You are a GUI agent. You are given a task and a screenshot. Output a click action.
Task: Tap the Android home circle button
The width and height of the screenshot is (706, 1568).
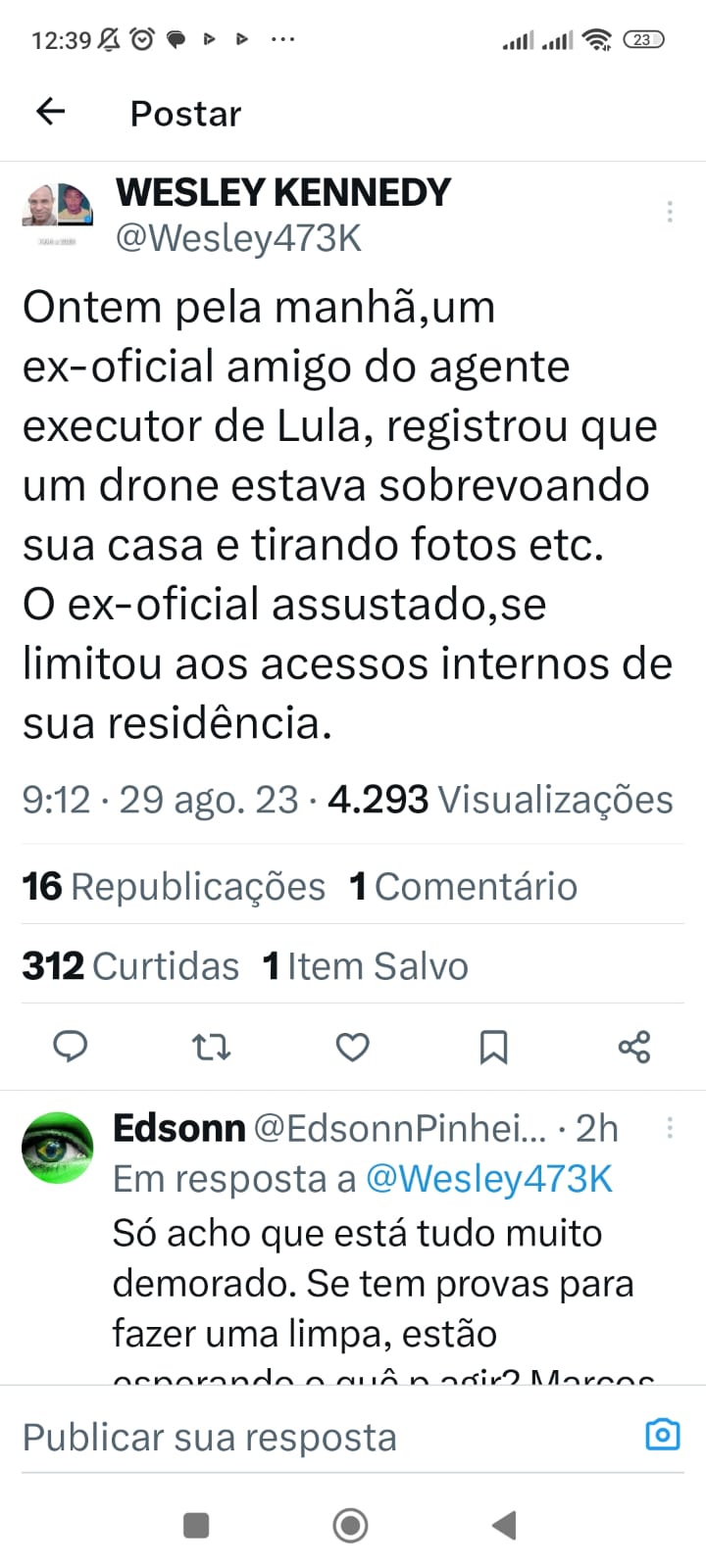point(351,1525)
